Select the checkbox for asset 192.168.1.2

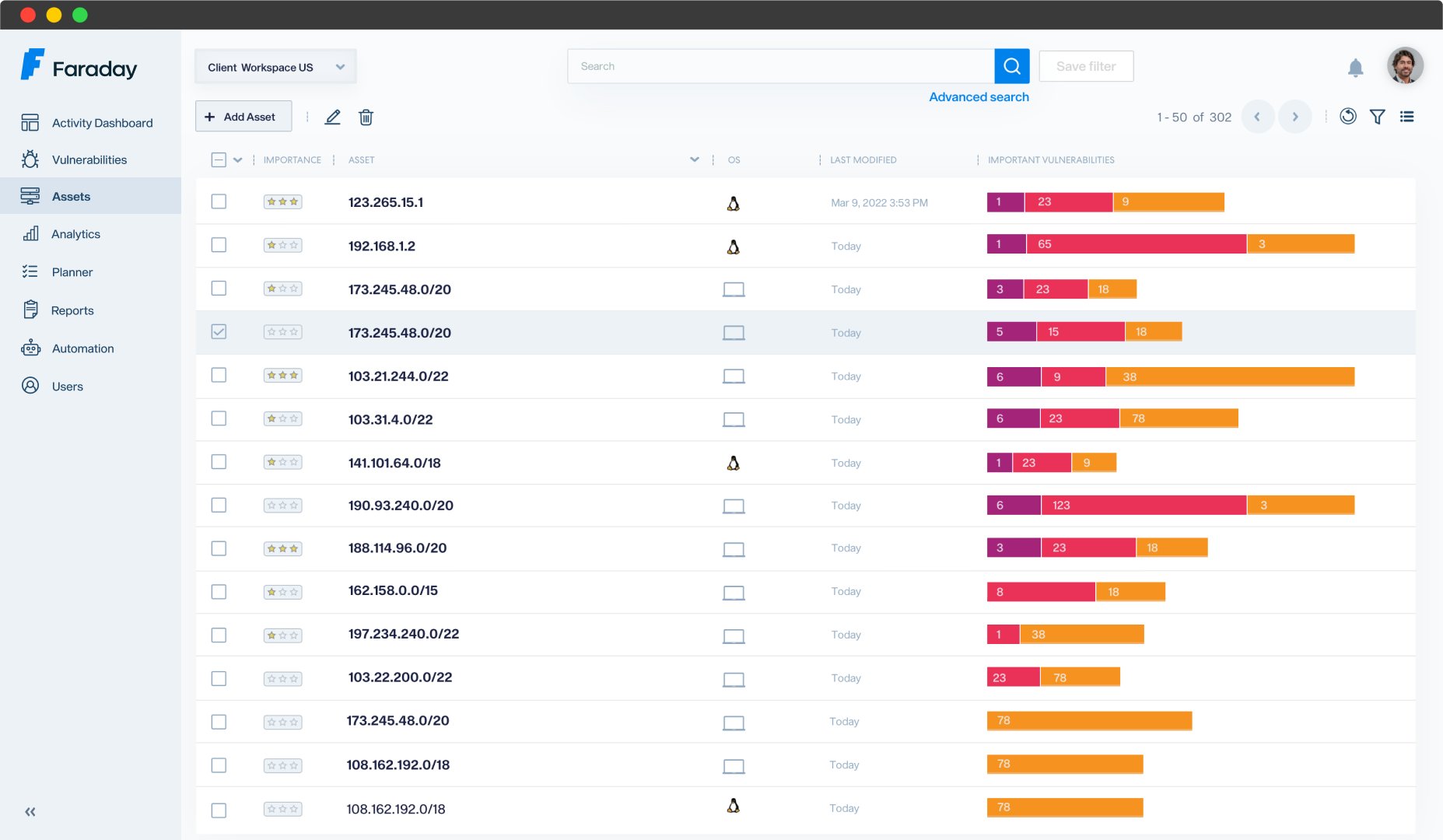pyautogui.click(x=219, y=245)
